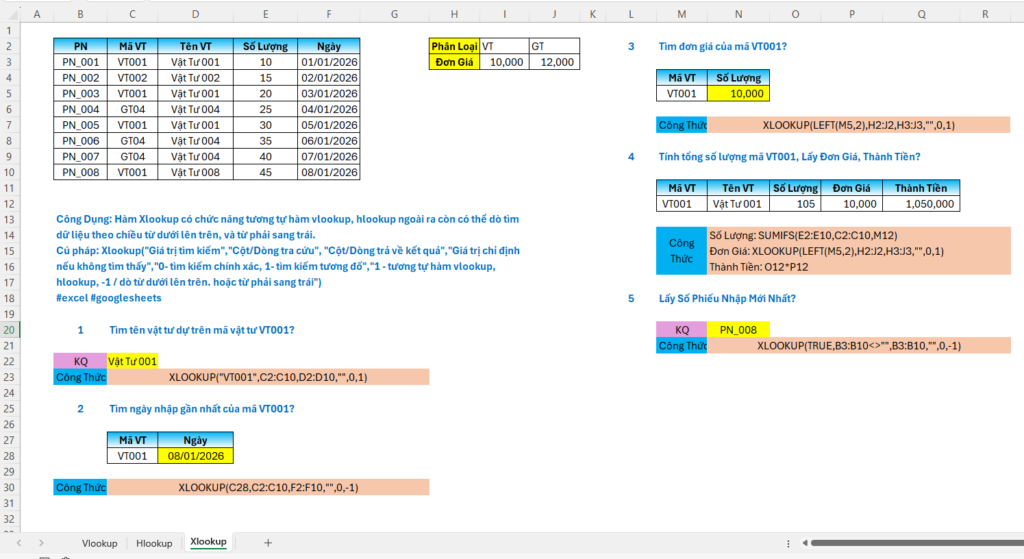Click the Số Lượng header in main table
The image size is (1024, 559).
coord(265,46)
